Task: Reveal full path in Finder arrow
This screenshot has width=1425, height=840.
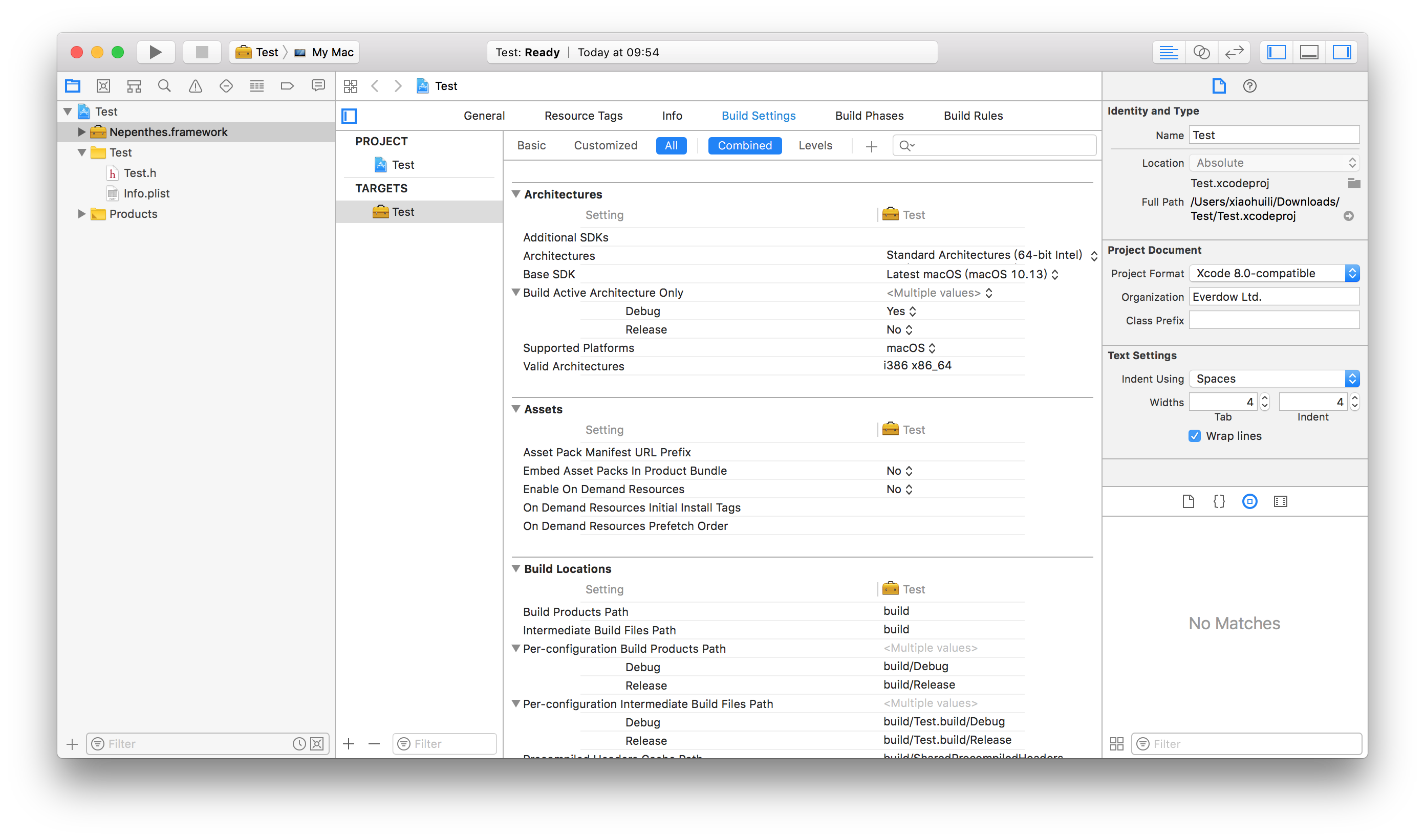Action: click(1349, 216)
